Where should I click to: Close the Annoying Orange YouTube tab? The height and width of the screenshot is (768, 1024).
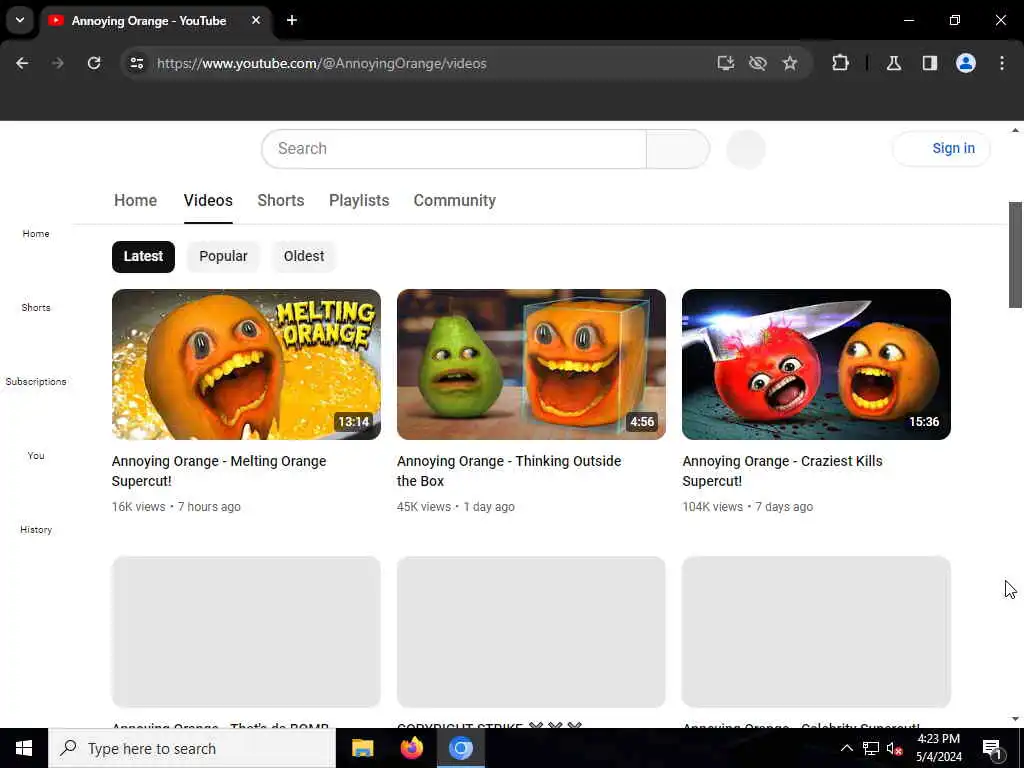click(256, 20)
